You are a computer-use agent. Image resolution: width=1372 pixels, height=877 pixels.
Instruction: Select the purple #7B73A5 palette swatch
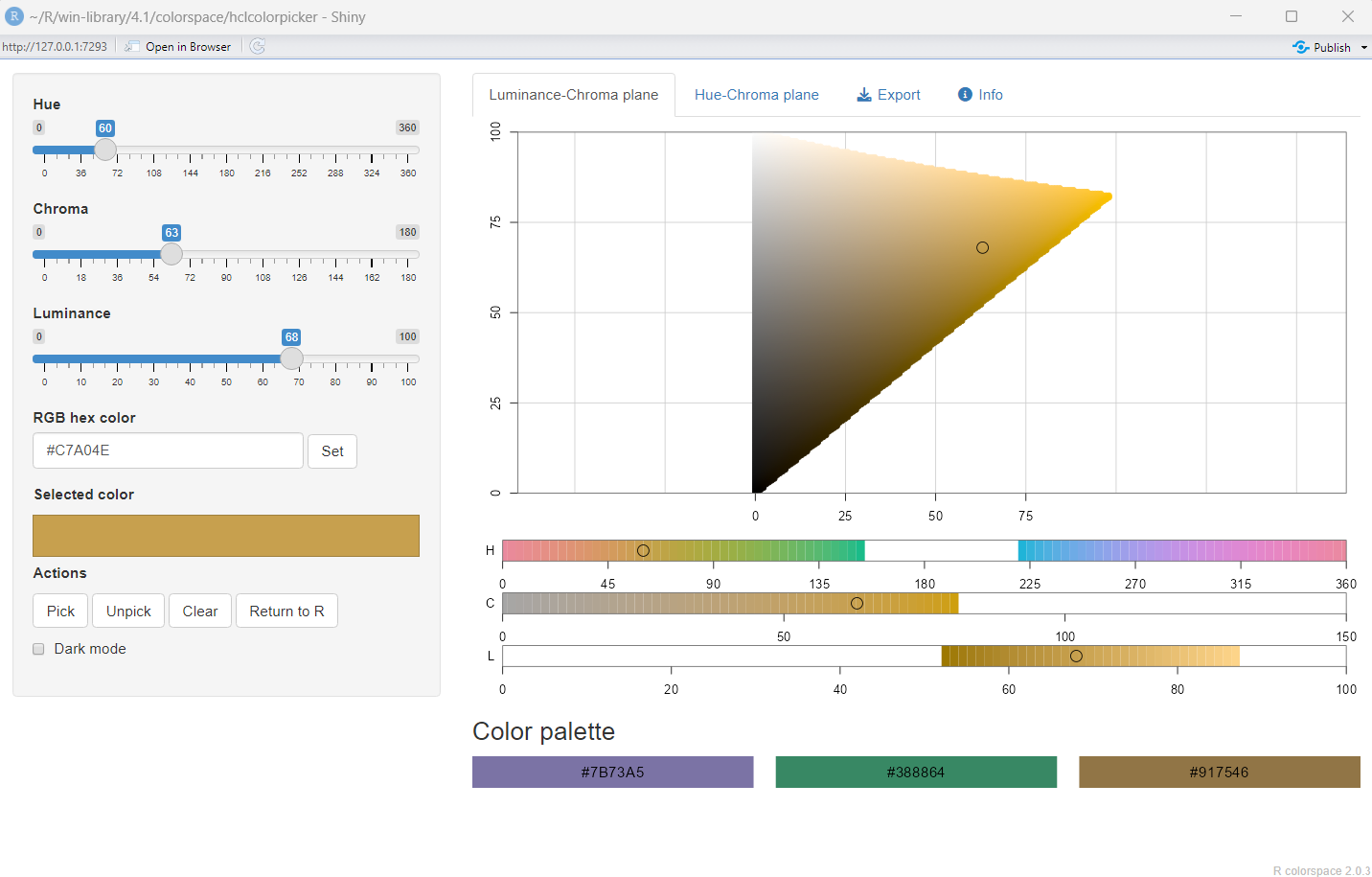(612, 773)
